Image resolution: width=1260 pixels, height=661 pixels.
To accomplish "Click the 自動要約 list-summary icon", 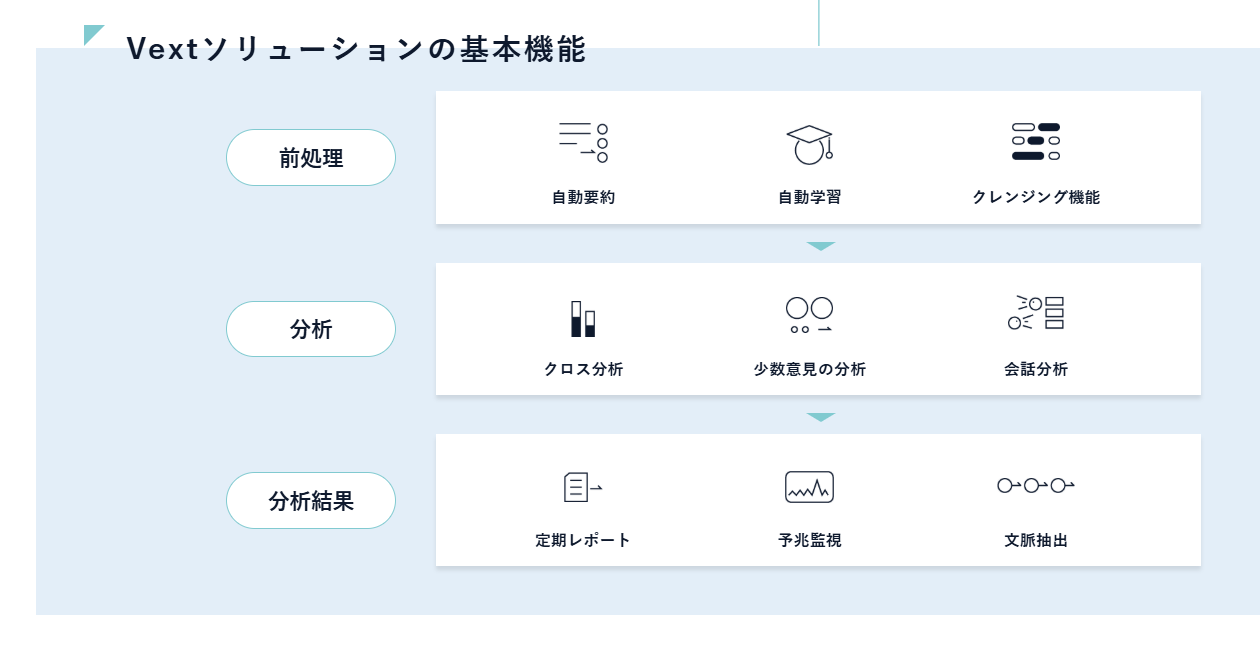I will (583, 143).
